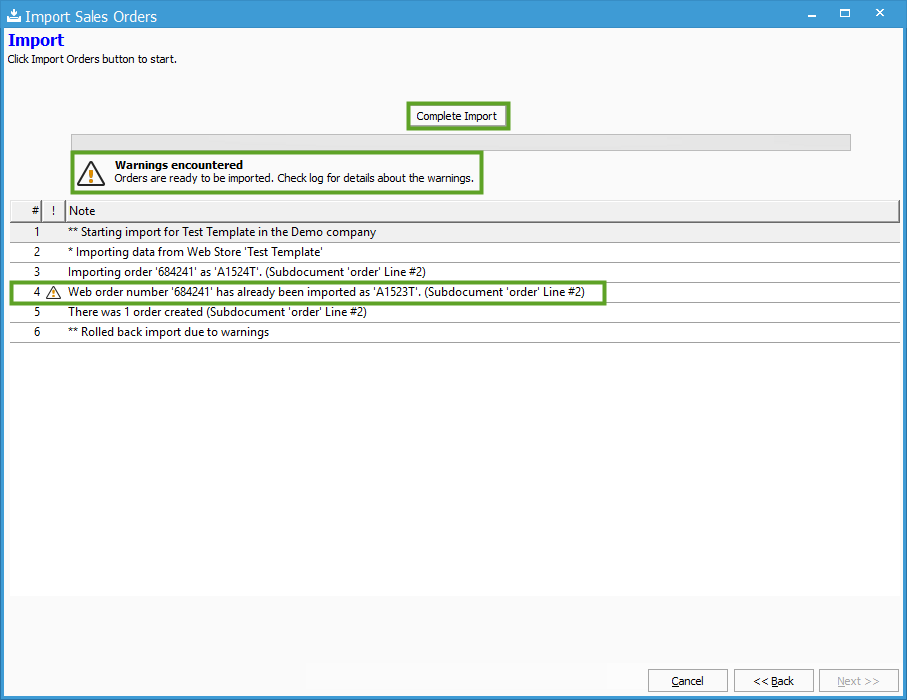The image size is (907, 700).
Task: Minimize the Import Sales Orders window
Action: coord(812,14)
